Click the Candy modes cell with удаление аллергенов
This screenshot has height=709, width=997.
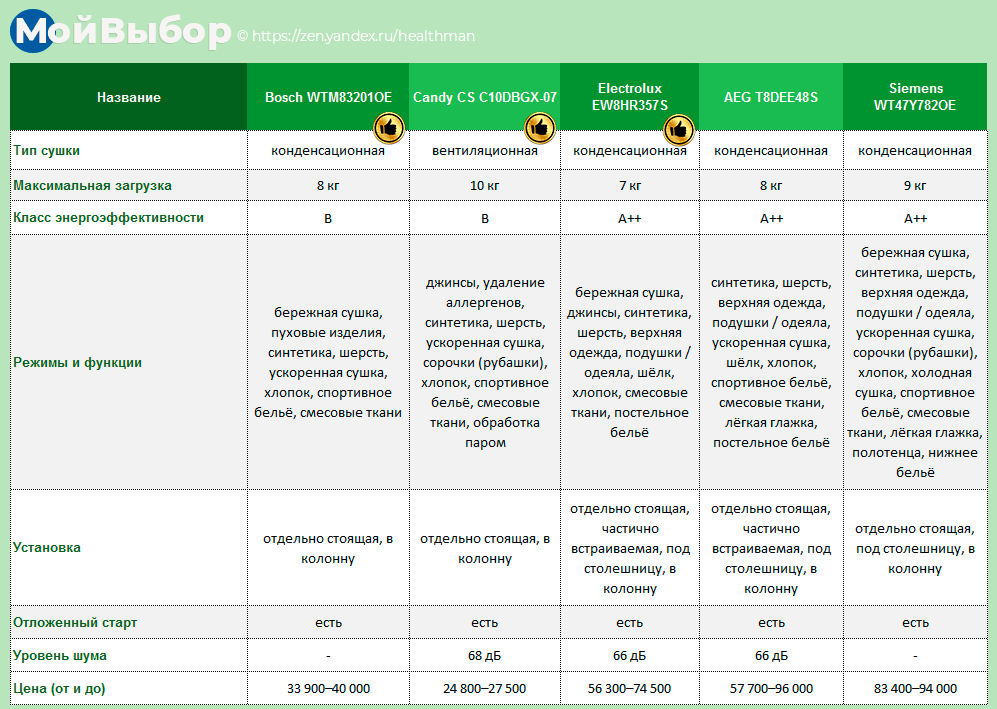click(485, 362)
